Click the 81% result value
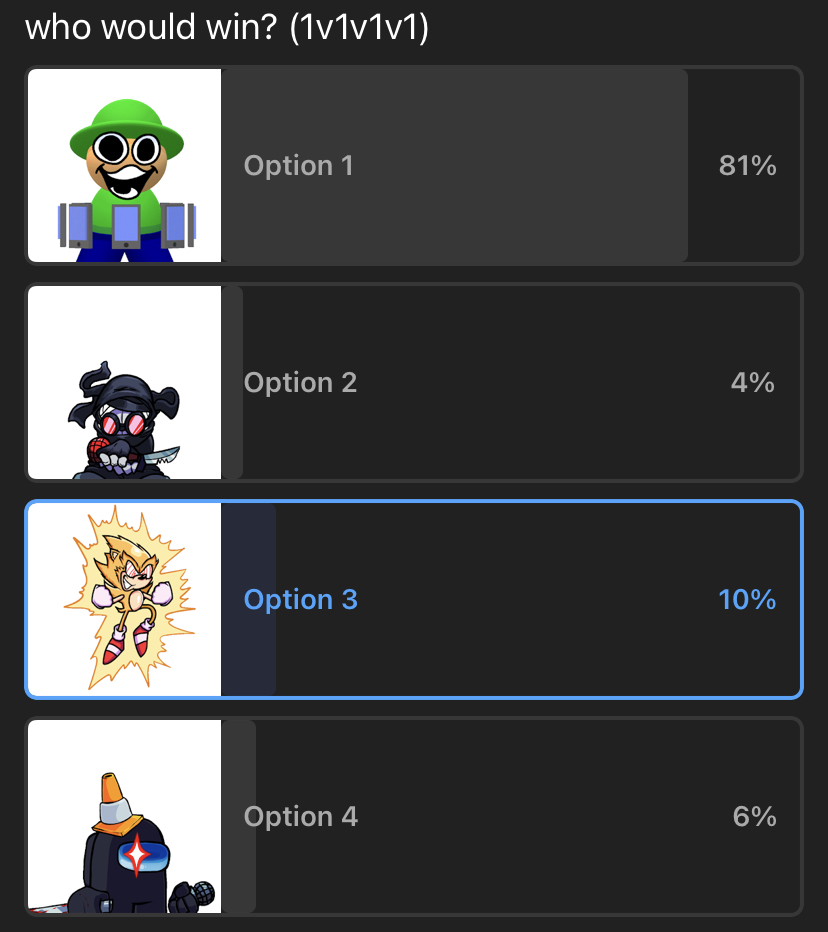This screenshot has width=828, height=932. click(x=747, y=166)
